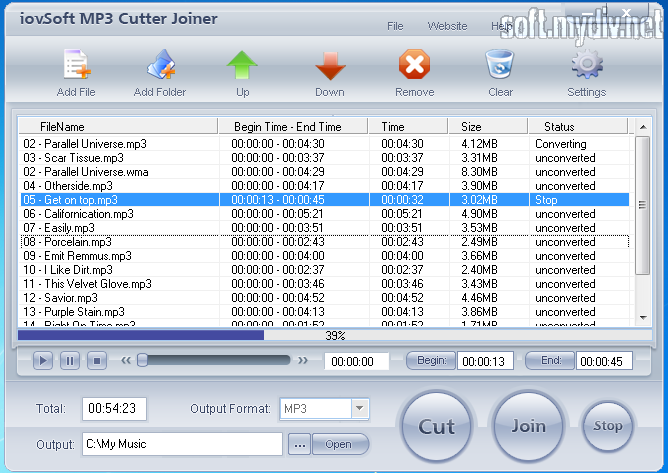Click file list scrollbar down arrow
This screenshot has height=473, width=668.
[x=643, y=318]
